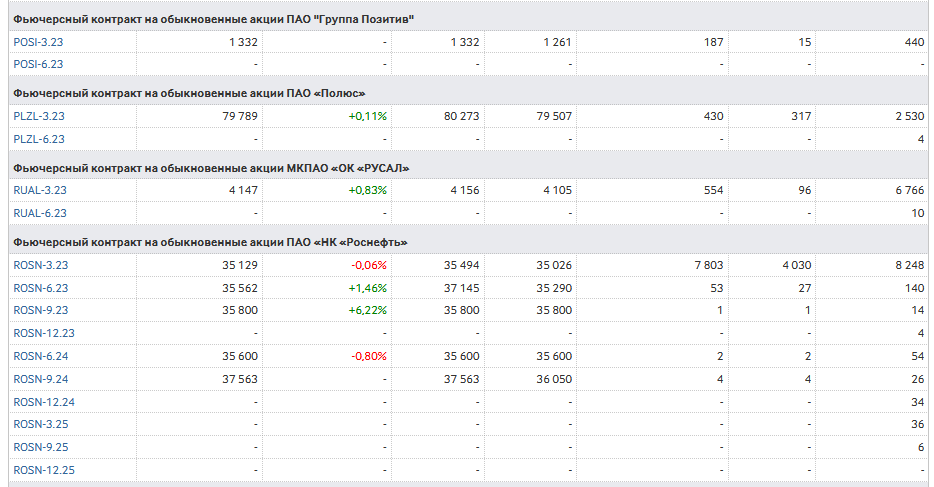Open the ROSN-12.23 contract link
Viewport: 934px width, 487px height.
click(44, 333)
